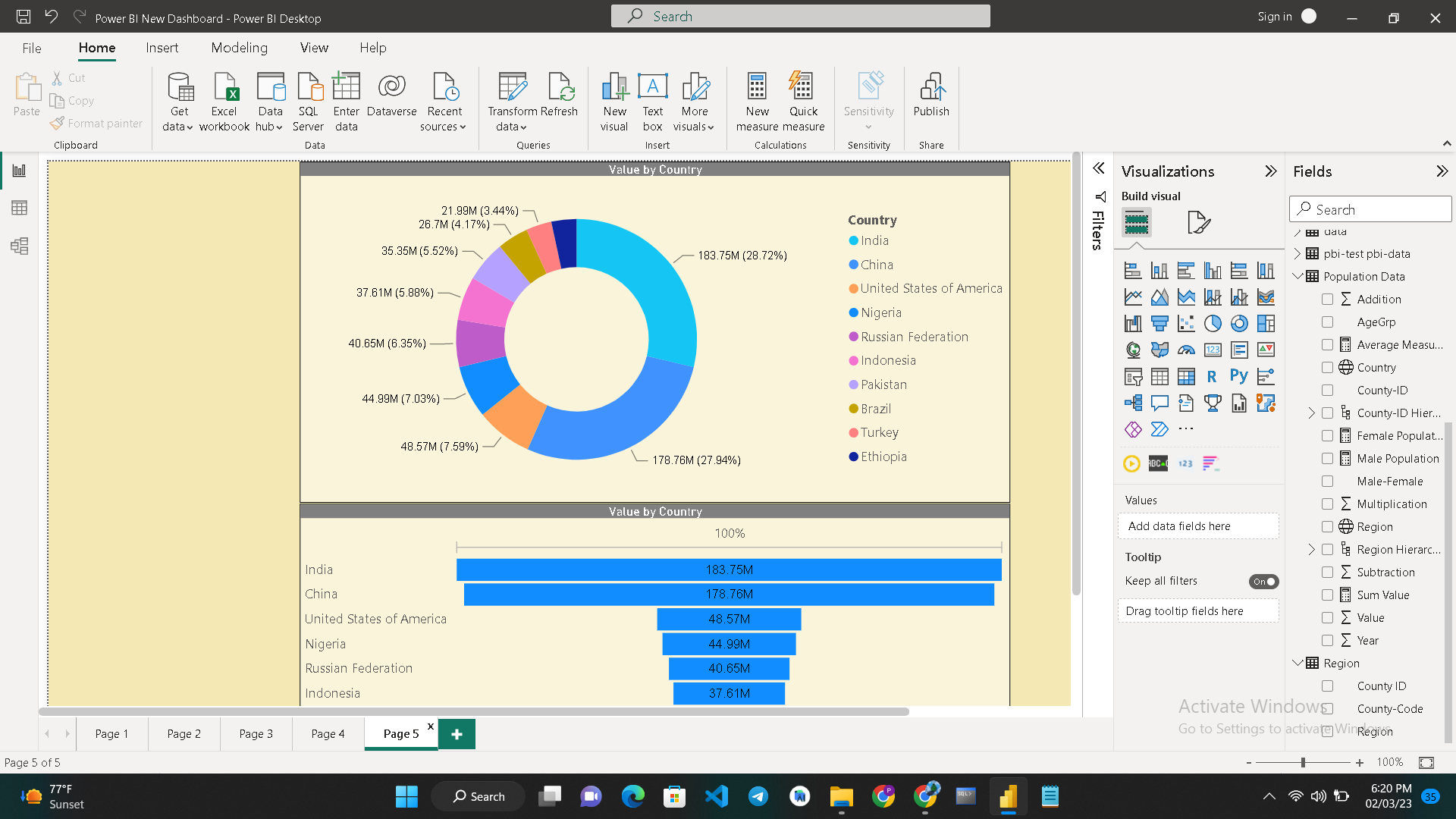
Task: Click the Fields pane search box
Action: coord(1370,209)
